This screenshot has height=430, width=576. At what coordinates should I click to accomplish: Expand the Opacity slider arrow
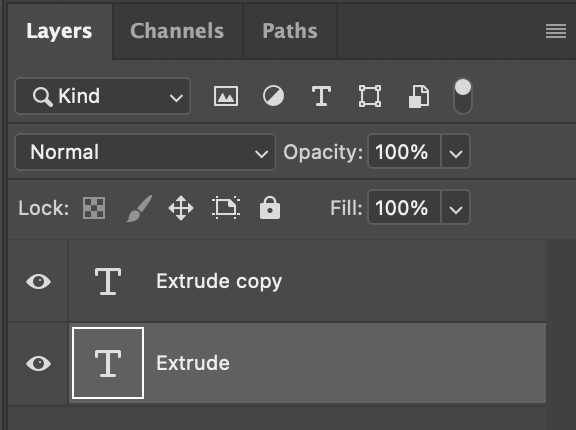click(x=456, y=152)
